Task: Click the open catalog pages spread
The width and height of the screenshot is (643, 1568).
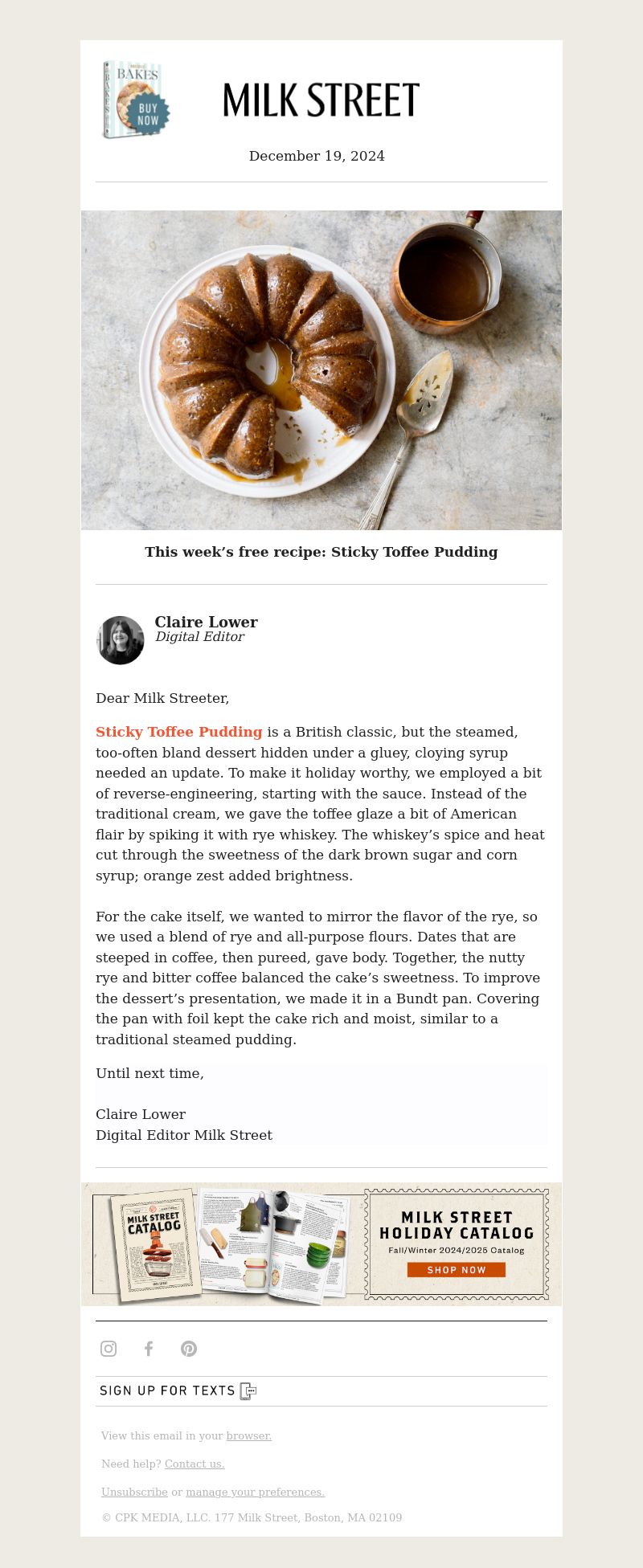Action: (273, 1243)
